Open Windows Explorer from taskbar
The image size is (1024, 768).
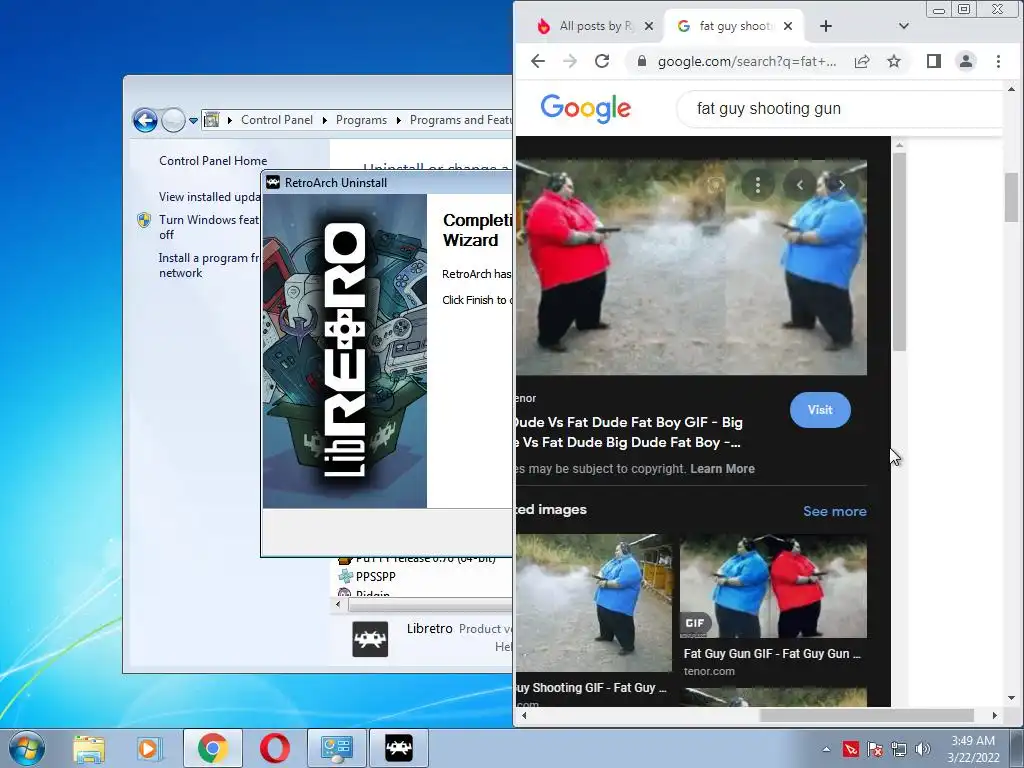tap(89, 748)
